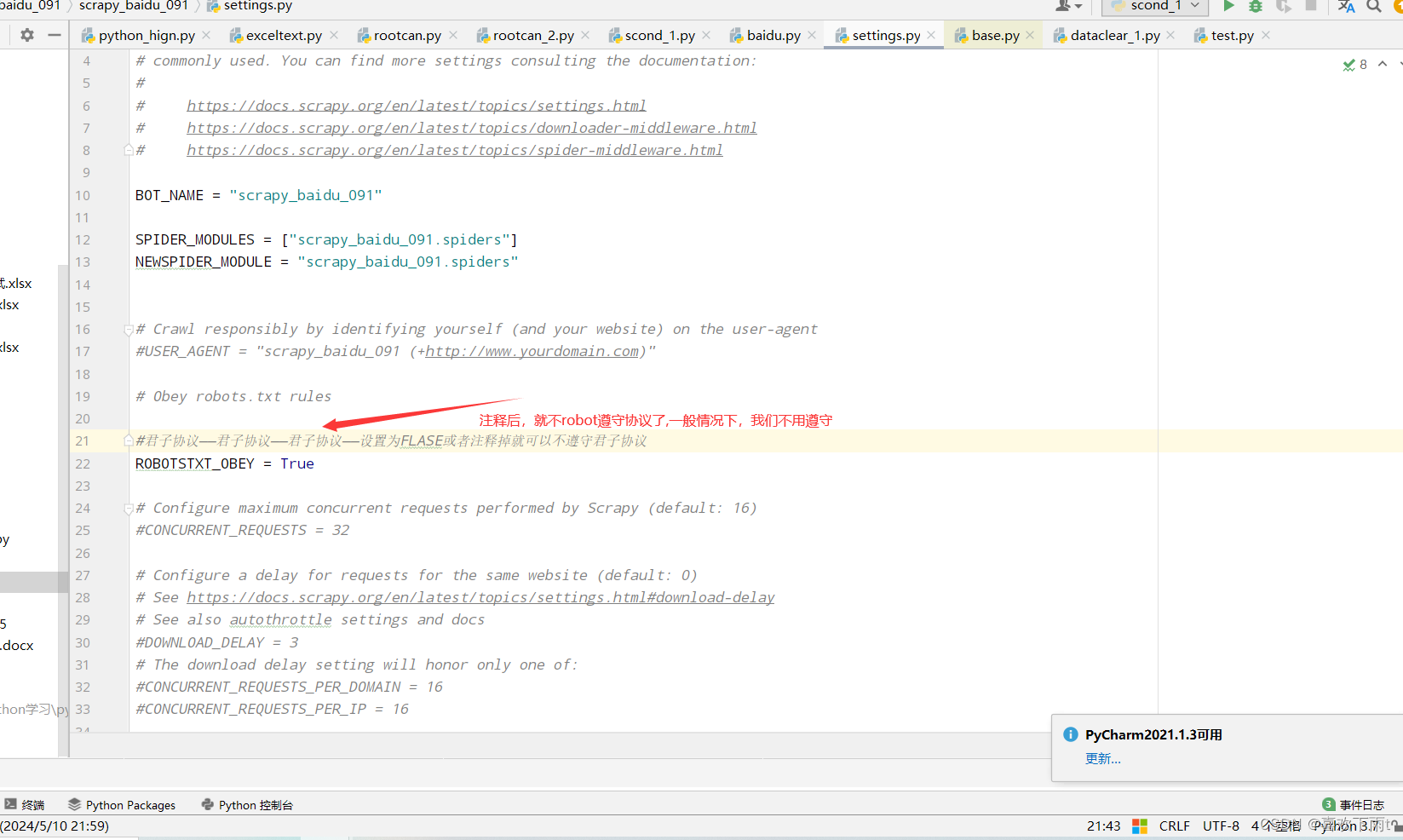Viewport: 1403px width, 840px height.
Task: Click the PyCharm2021.1.3可用 notification info icon
Action: point(1071,734)
